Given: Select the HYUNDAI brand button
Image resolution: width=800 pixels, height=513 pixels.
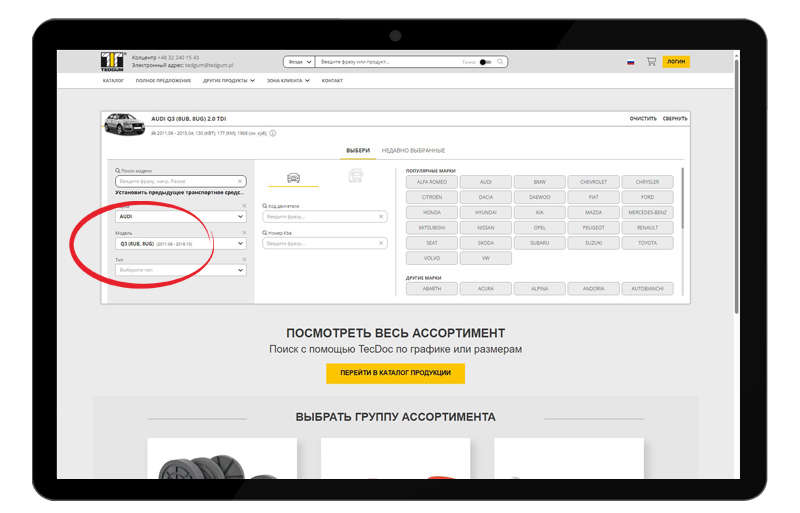Looking at the screenshot, I should coord(486,212).
